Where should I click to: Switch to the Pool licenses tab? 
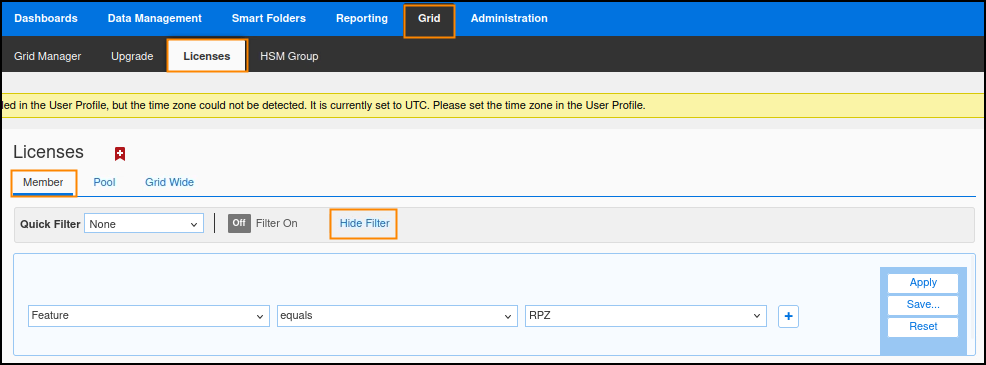[104, 182]
